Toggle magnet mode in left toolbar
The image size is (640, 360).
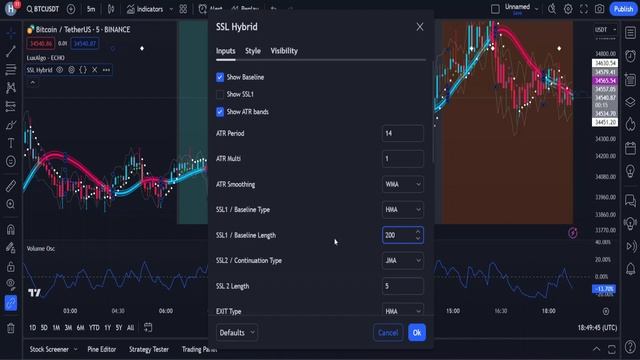point(11,229)
